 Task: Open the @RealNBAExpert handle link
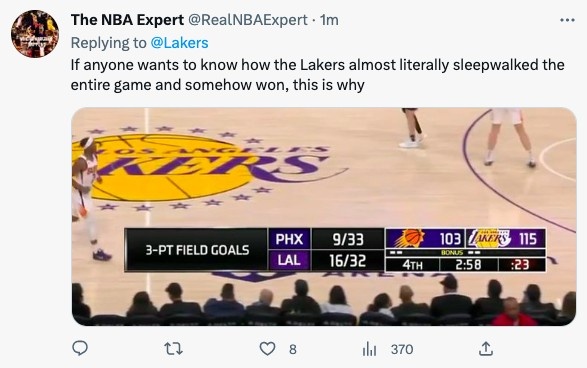[x=247, y=20]
